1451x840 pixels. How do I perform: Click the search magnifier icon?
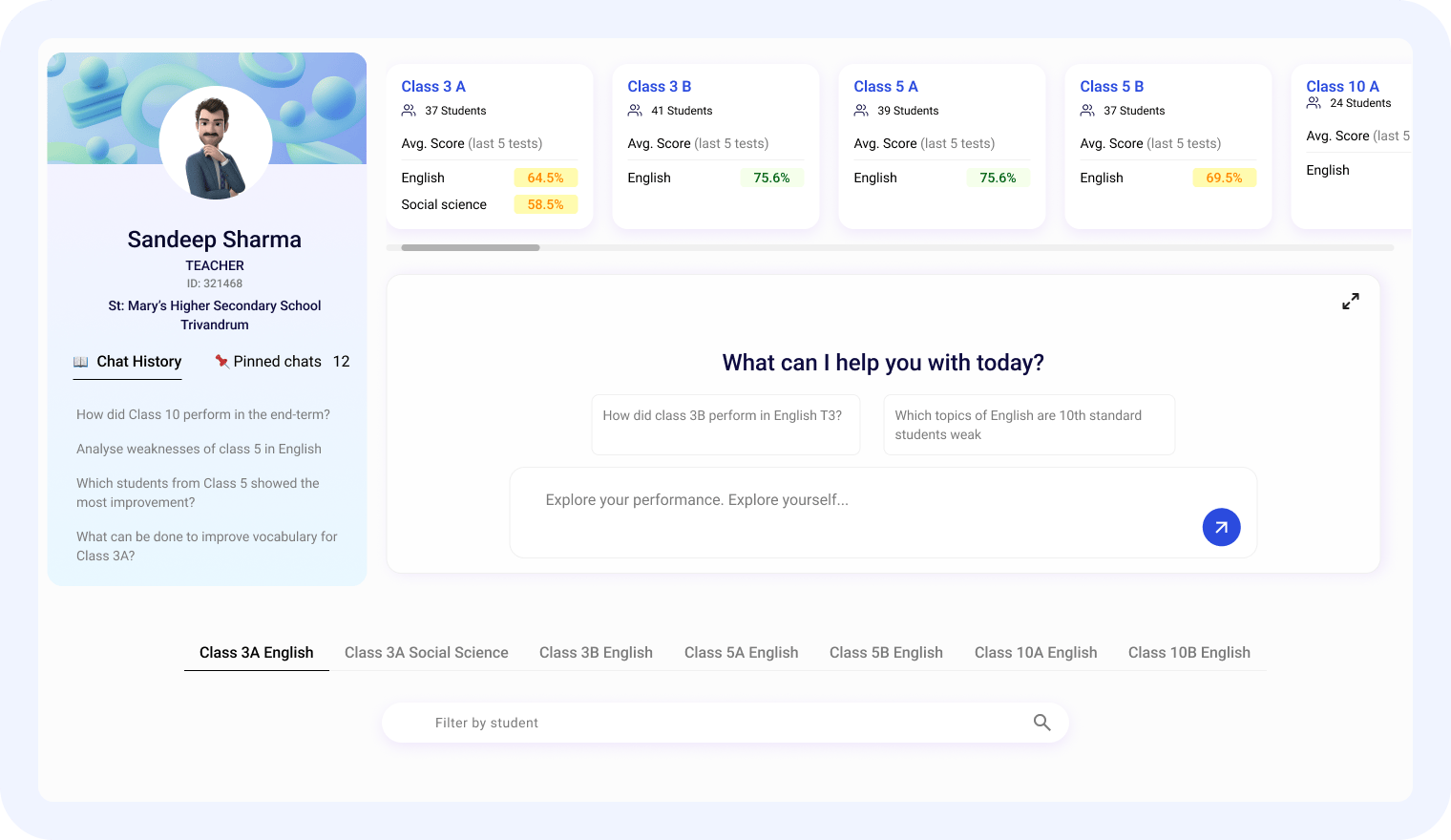pos(1041,723)
